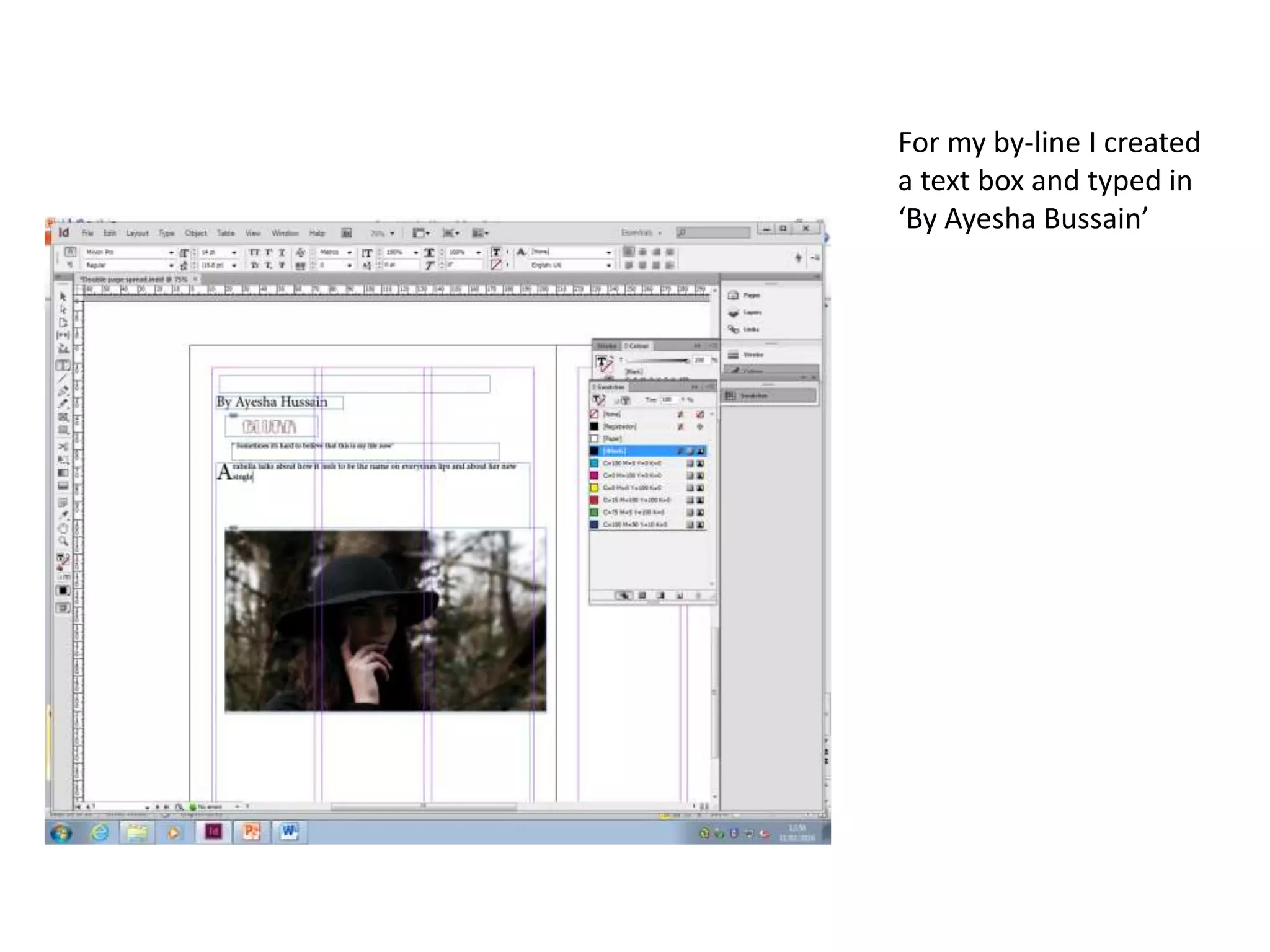This screenshot has width=1270, height=952.
Task: Select the Pencil tool
Action: [x=63, y=404]
